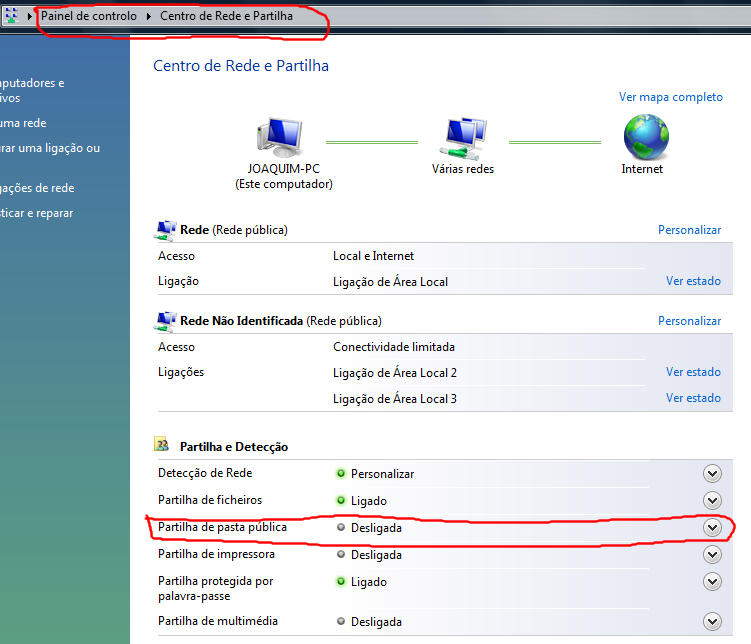Screen dimensions: 751x644
Task: Click Desligada status of Partilha de impressora
Action: tap(376, 554)
